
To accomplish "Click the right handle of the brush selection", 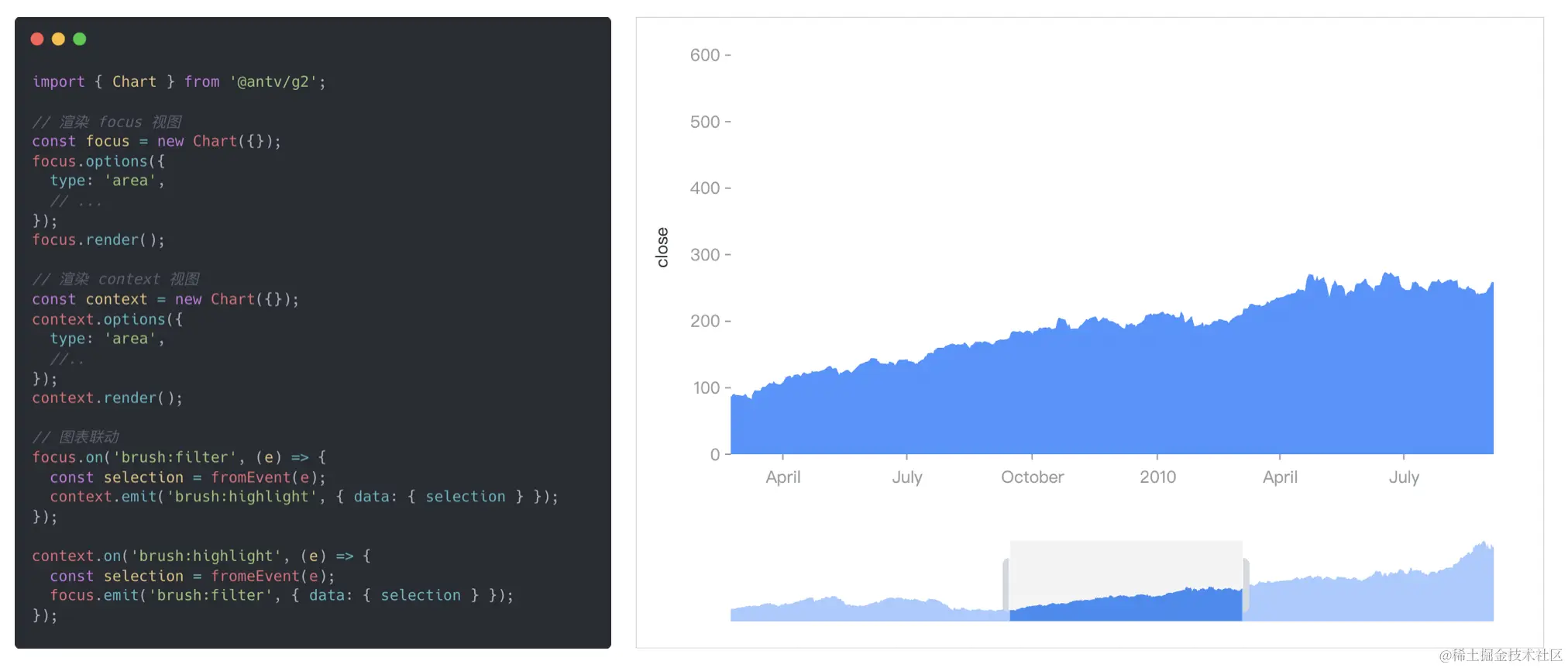I will click(1246, 584).
